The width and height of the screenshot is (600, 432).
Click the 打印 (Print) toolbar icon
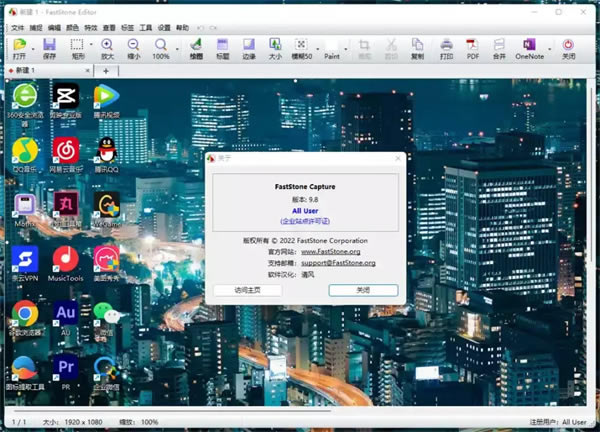446,49
